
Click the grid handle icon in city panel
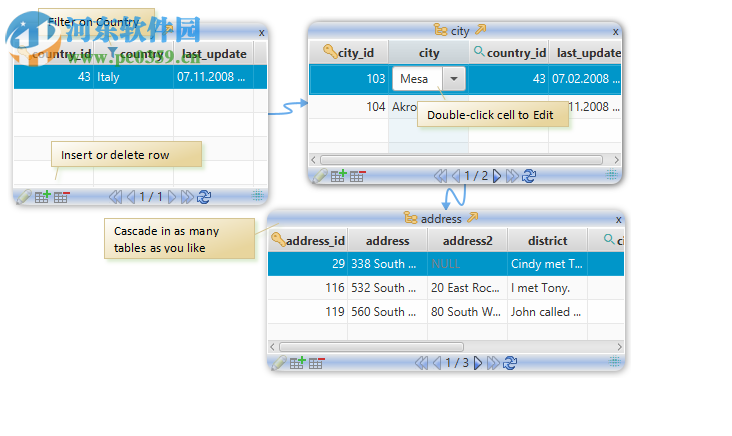pyautogui.click(x=612, y=175)
